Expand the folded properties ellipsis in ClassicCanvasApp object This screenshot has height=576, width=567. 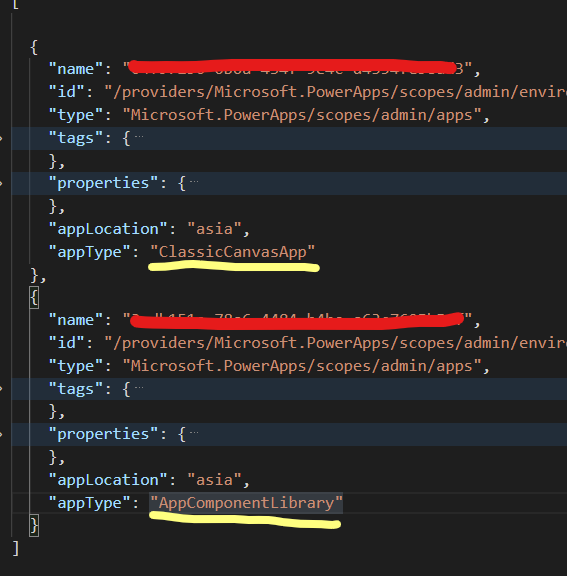click(x=194, y=181)
